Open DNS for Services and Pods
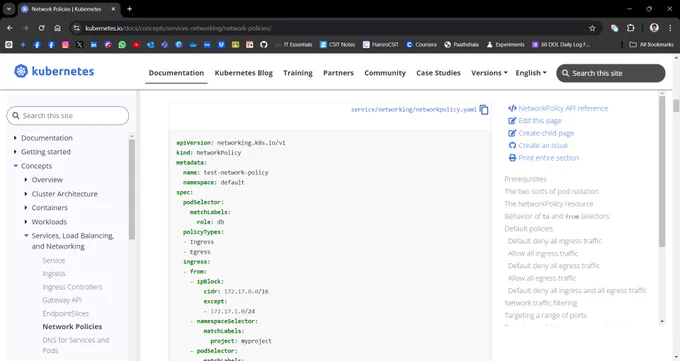Image resolution: width=680 pixels, height=361 pixels. (76, 345)
